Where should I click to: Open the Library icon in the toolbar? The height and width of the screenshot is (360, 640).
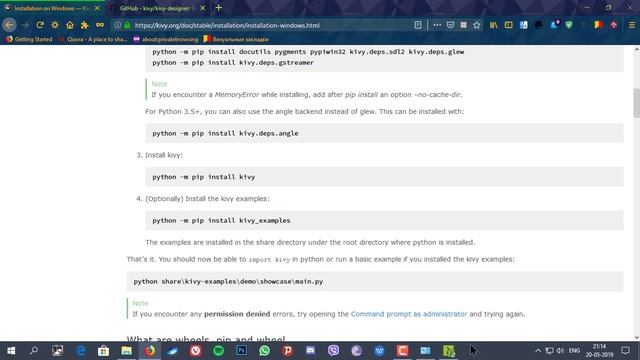493,25
